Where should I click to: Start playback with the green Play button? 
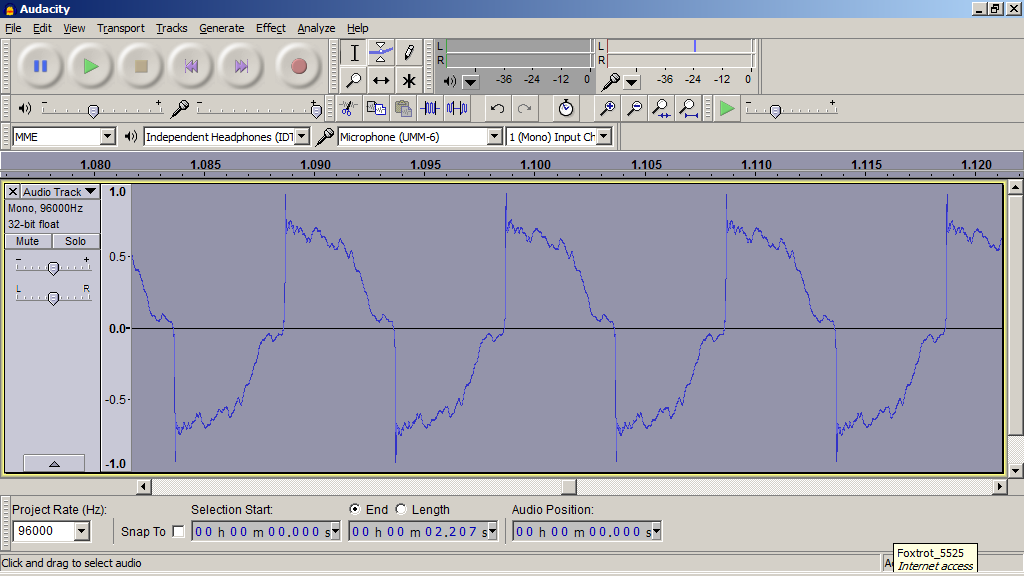[91, 66]
